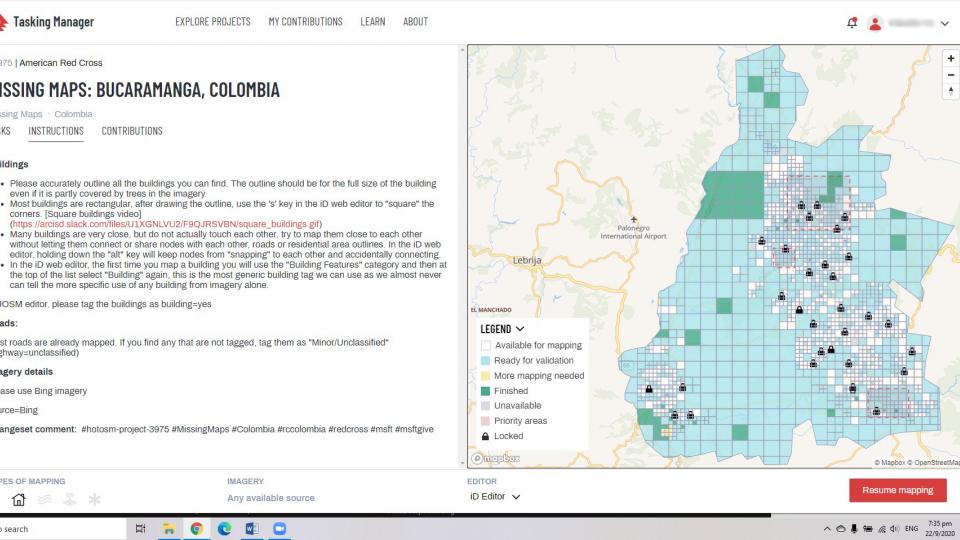Collapse the map Legend panel
Image resolution: width=960 pixels, height=540 pixels.
point(520,329)
